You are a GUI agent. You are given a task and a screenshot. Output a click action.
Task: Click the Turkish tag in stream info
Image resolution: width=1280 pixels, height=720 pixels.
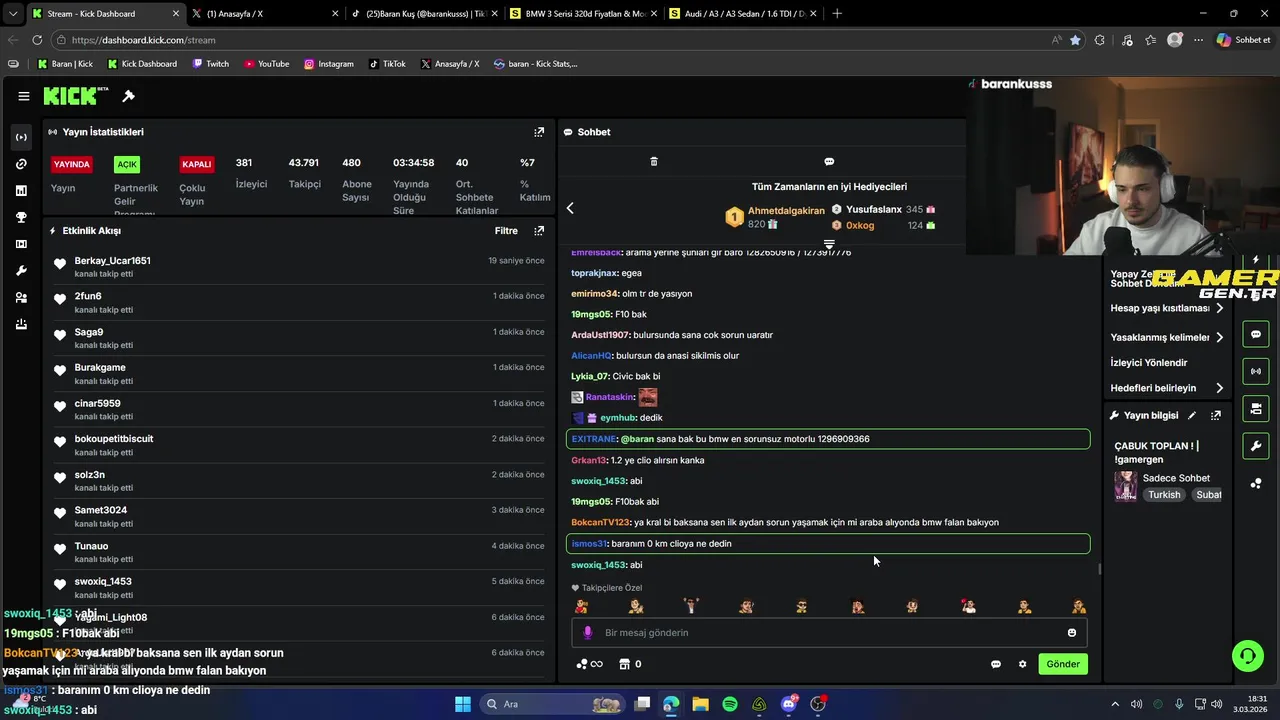coord(1164,495)
